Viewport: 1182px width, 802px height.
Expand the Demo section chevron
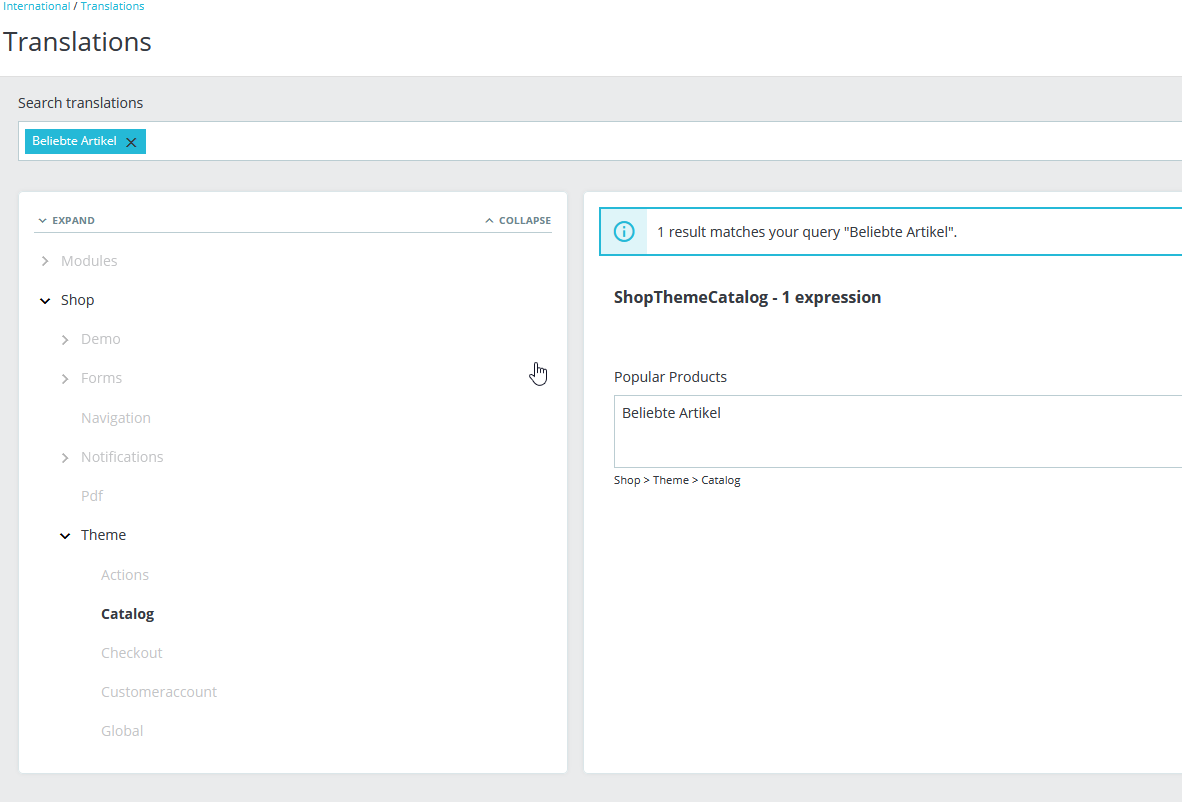point(65,340)
